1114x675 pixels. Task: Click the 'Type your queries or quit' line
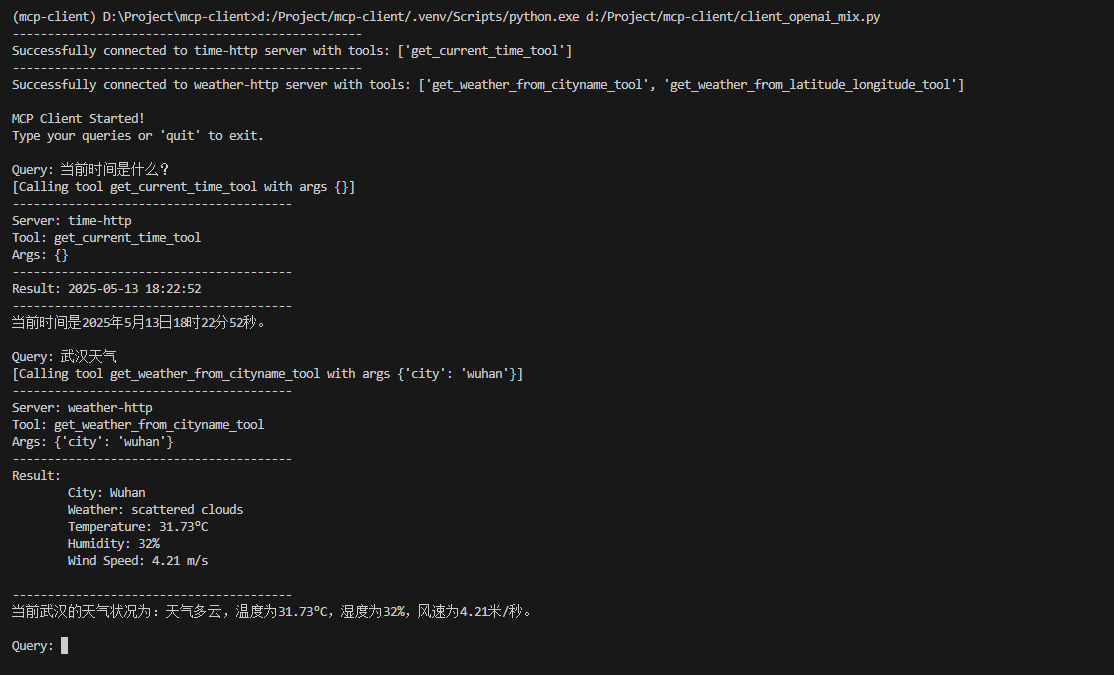138,135
